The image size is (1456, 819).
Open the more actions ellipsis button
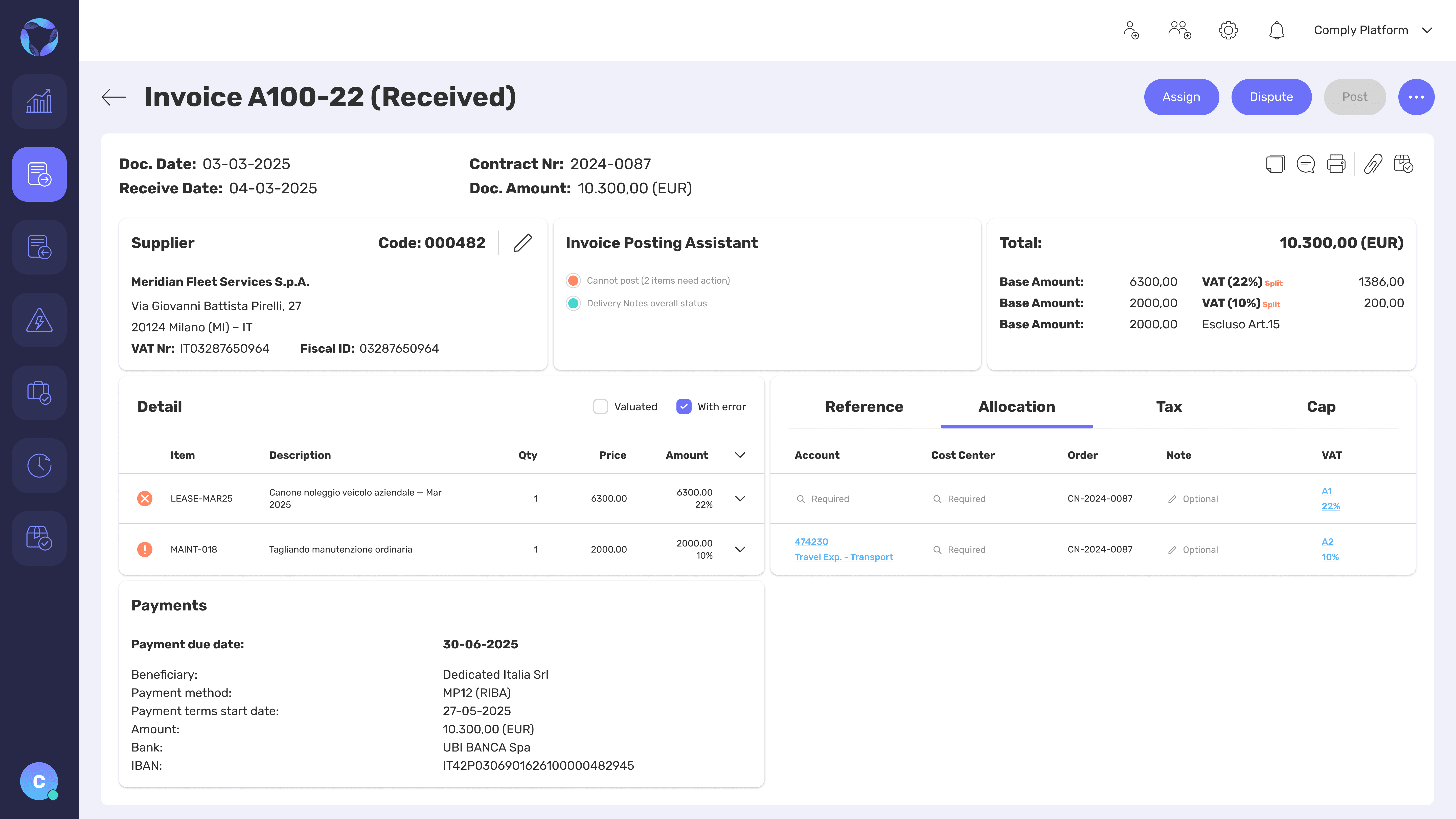click(1416, 97)
